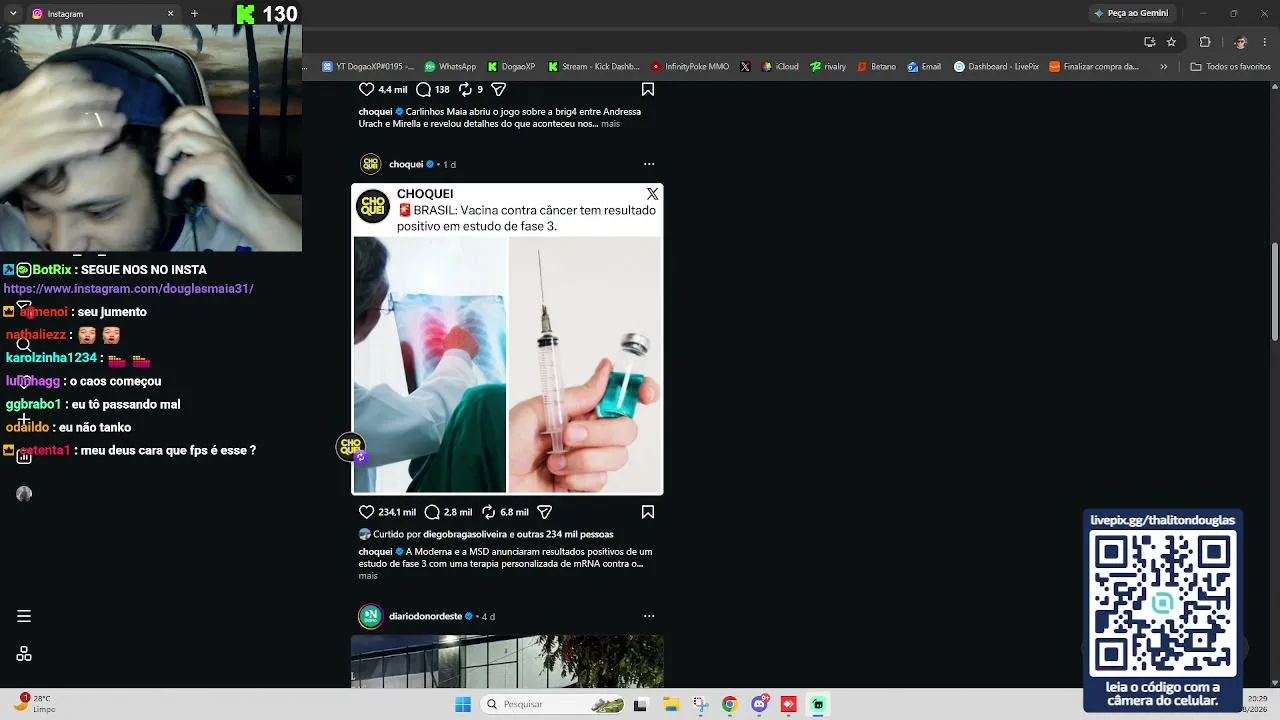Click the page vertical scrollbar thumb
Viewport: 1280px width, 720px height.
coord(1274,291)
